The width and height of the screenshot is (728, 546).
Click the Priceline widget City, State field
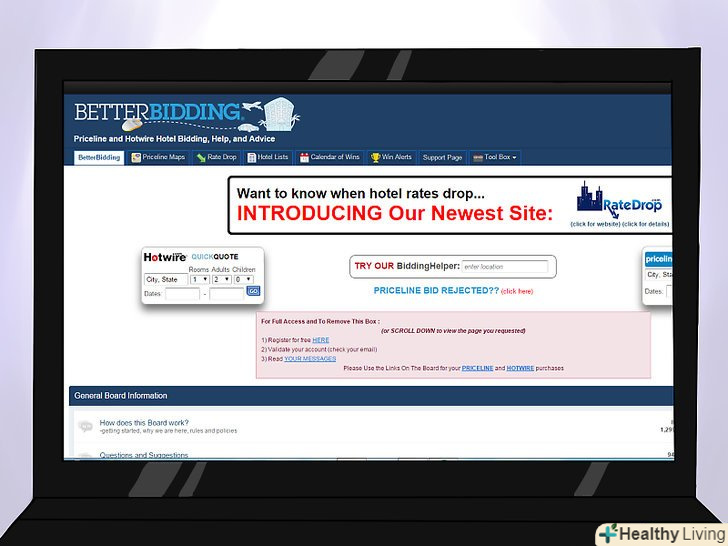[x=658, y=275]
